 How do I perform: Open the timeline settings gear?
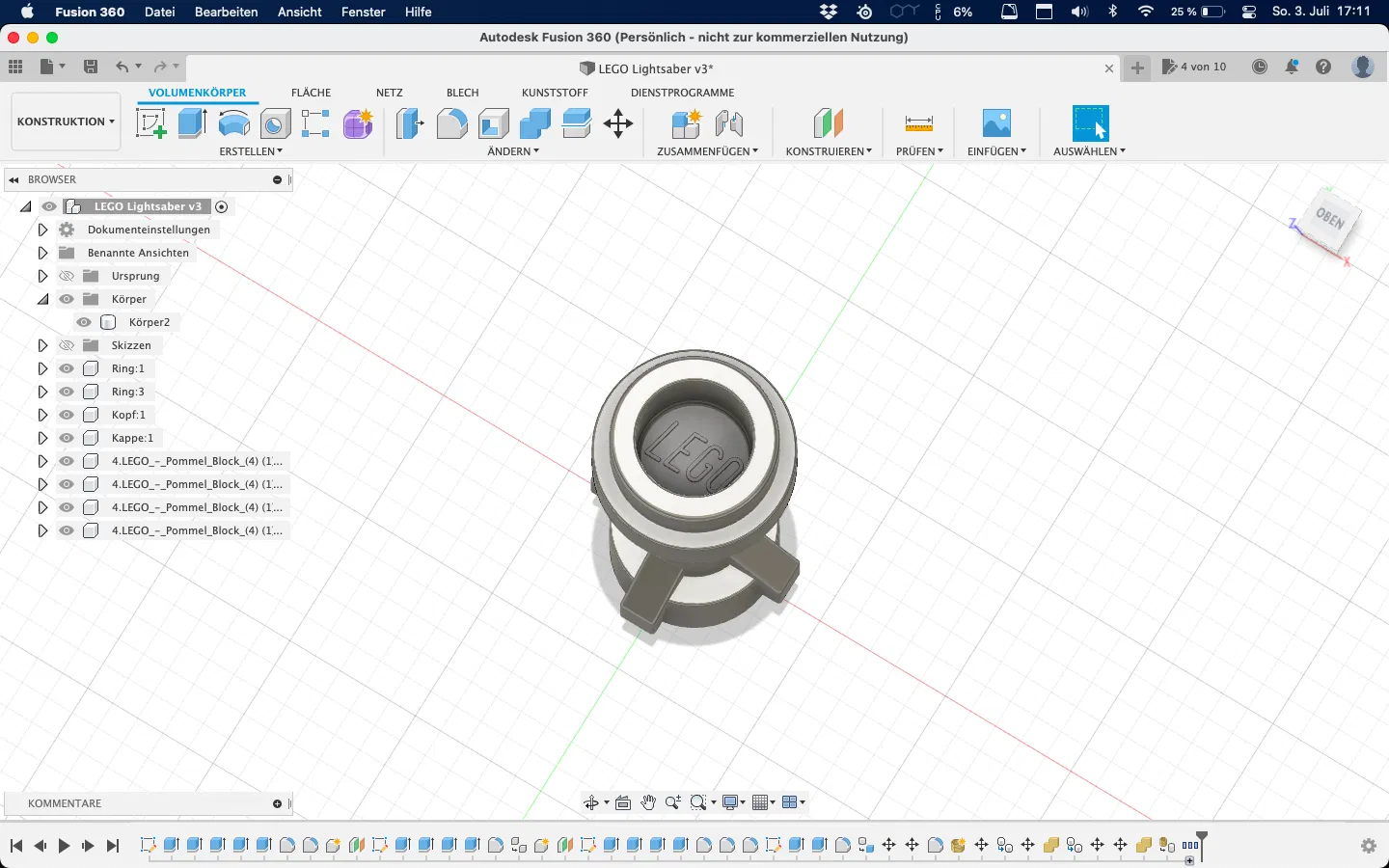click(1369, 846)
